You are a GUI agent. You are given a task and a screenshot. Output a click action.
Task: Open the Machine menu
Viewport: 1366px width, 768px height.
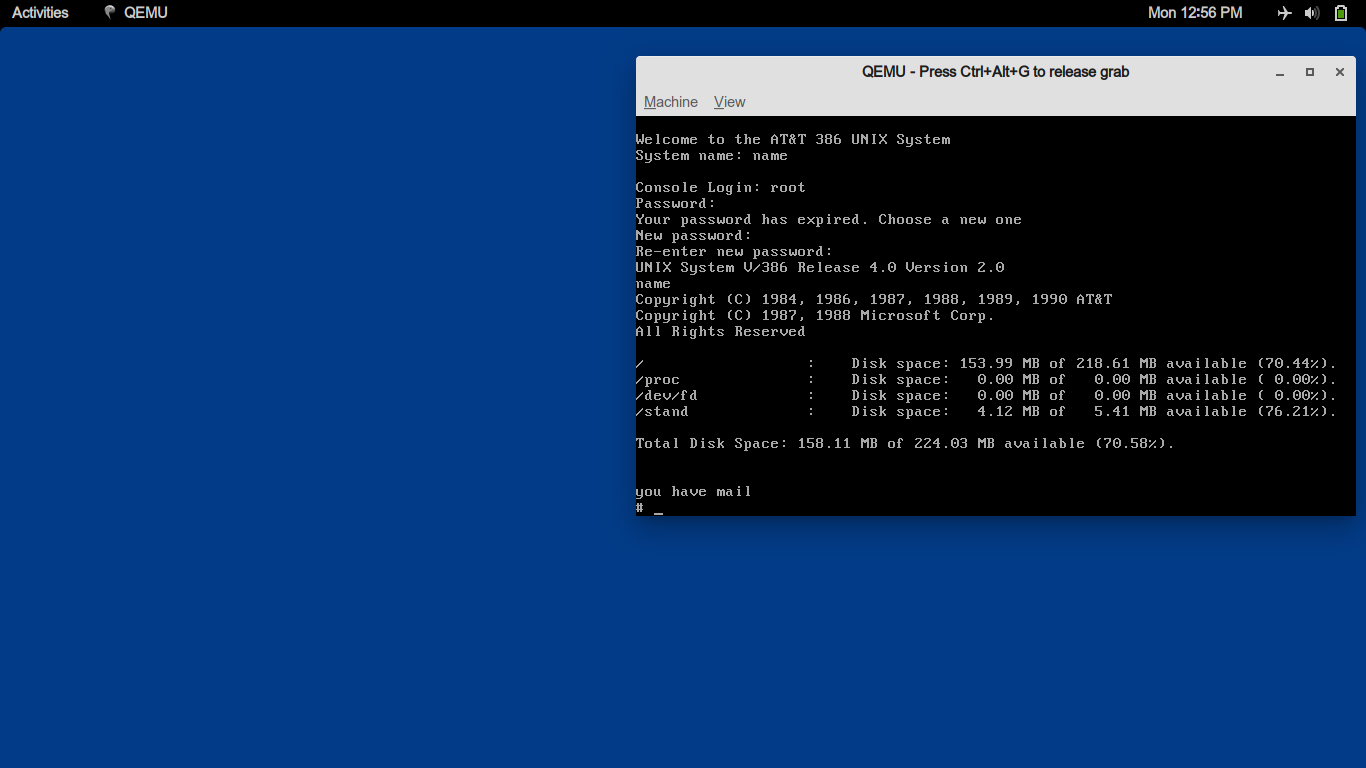point(670,102)
